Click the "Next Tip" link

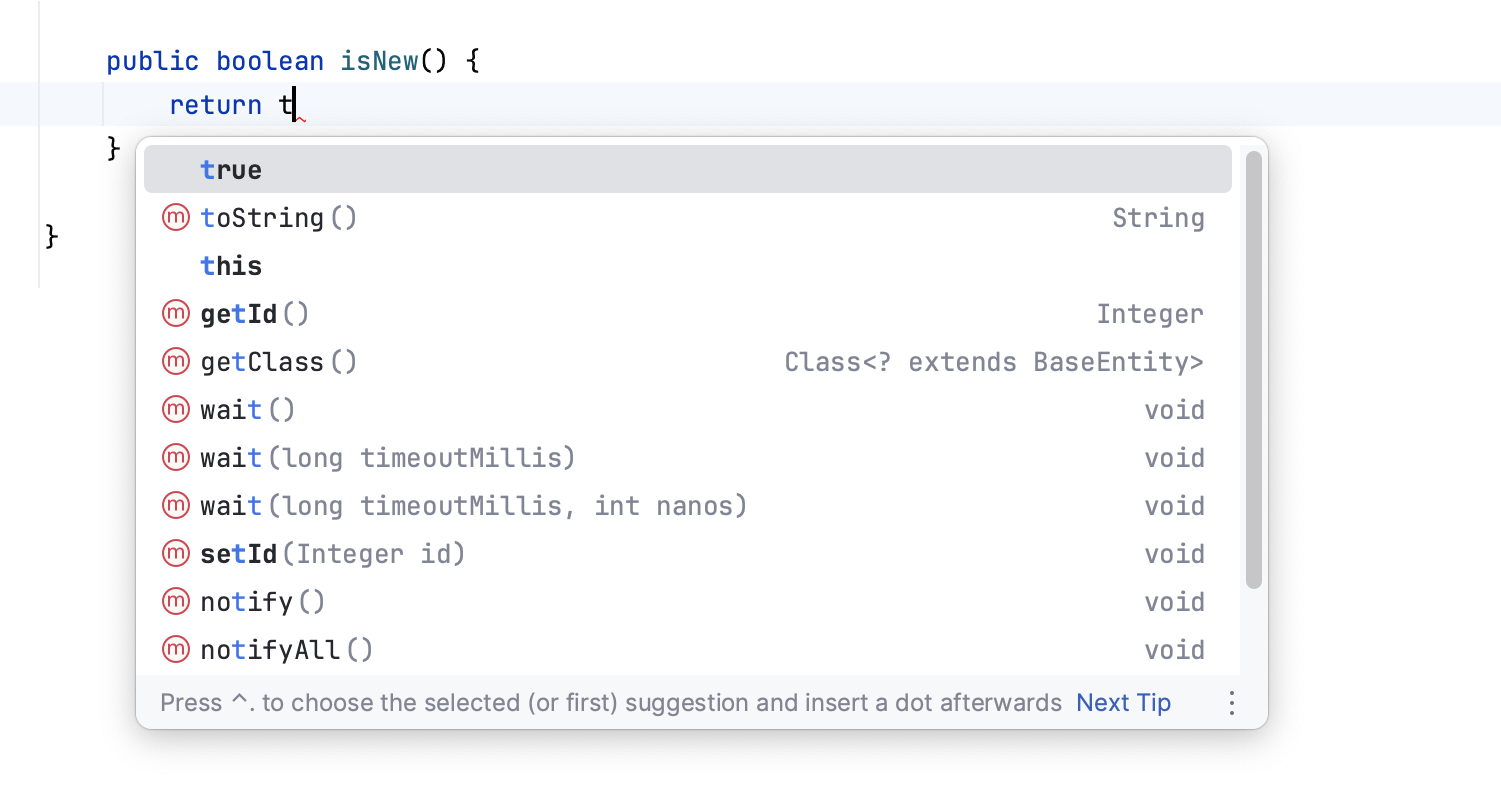(1123, 702)
